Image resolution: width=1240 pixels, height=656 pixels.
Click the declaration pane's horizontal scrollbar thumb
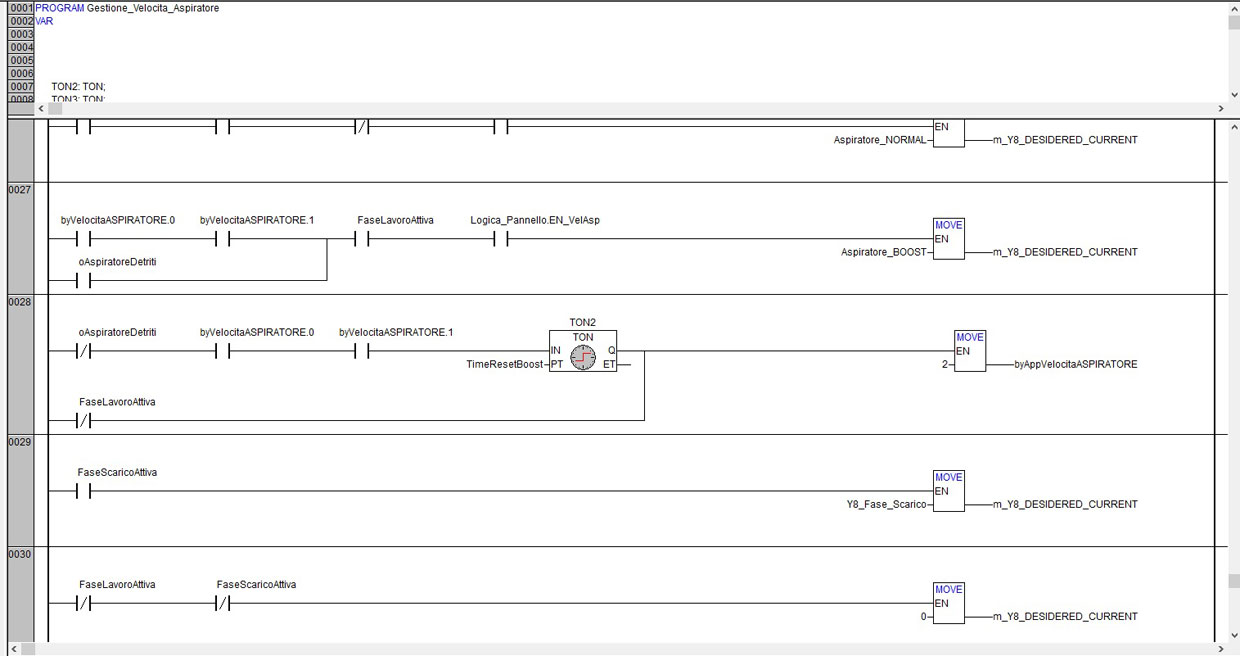click(x=55, y=108)
